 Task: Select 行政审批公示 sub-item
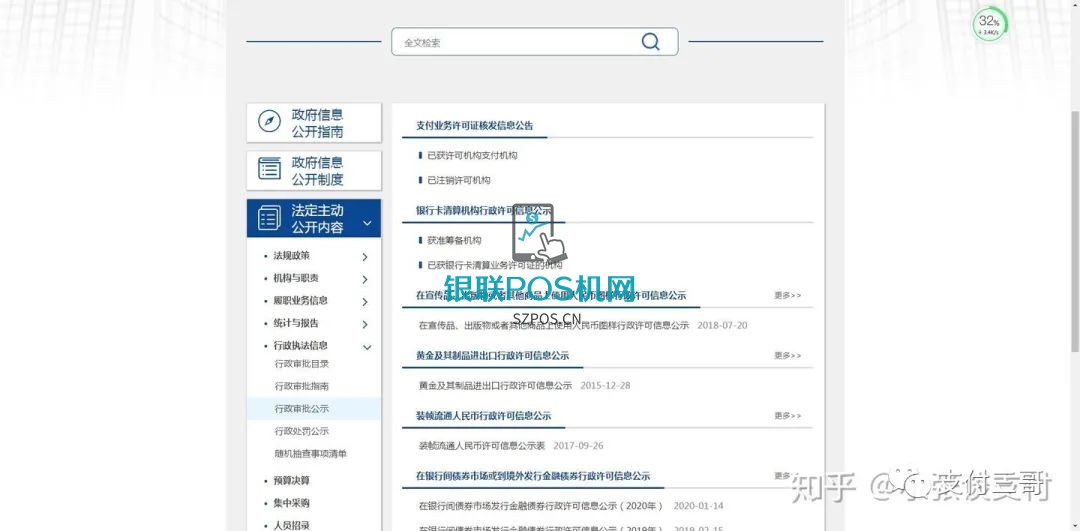[x=302, y=408]
